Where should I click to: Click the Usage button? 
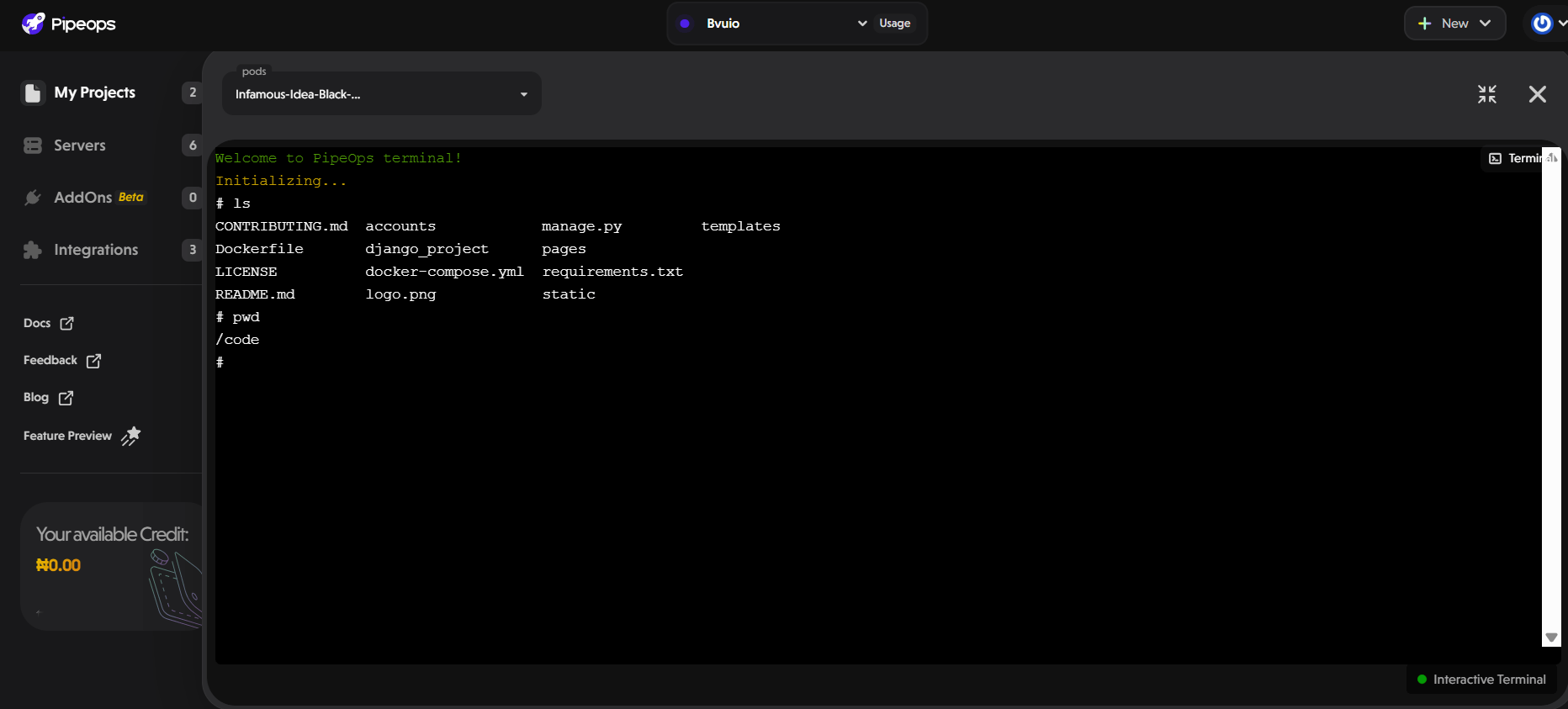click(x=894, y=24)
